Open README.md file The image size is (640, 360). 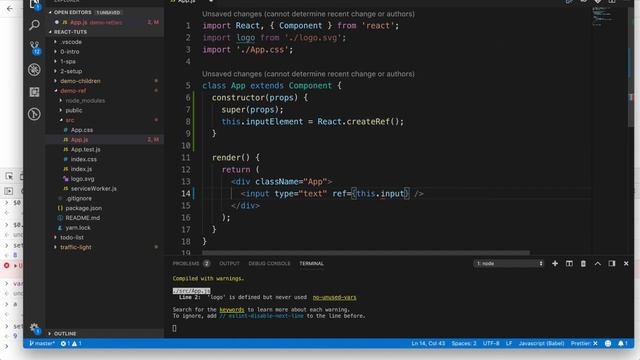[x=82, y=218]
